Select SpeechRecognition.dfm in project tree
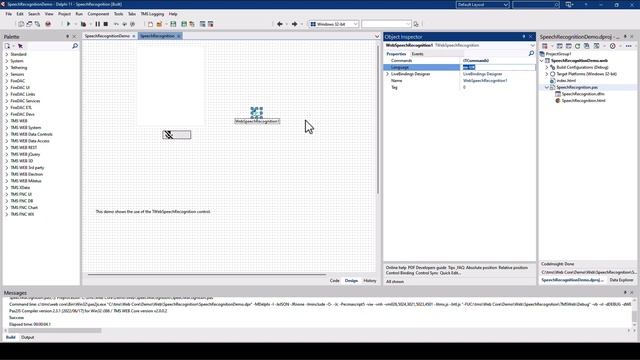The height and width of the screenshot is (360, 640). point(583,94)
